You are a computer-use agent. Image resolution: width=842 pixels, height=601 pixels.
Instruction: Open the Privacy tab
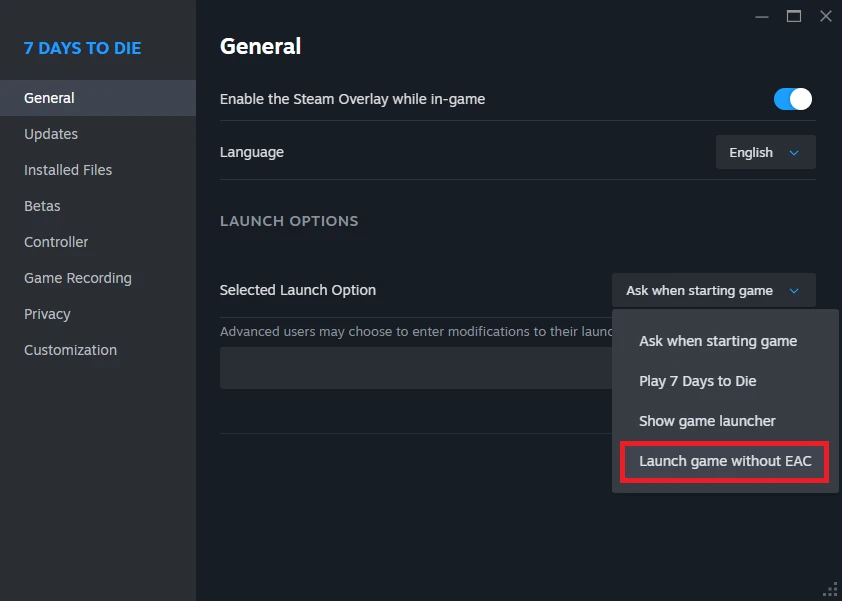98,314
